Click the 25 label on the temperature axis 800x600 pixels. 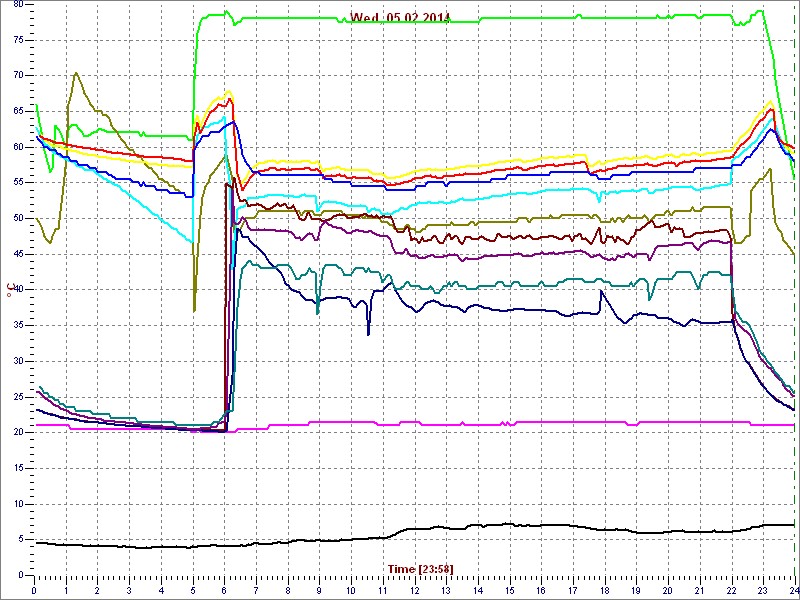click(x=19, y=397)
